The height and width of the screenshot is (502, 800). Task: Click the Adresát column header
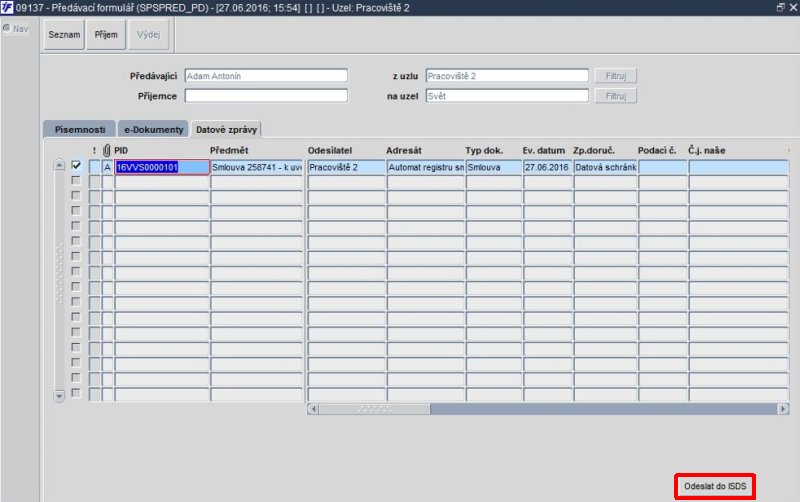(404, 150)
